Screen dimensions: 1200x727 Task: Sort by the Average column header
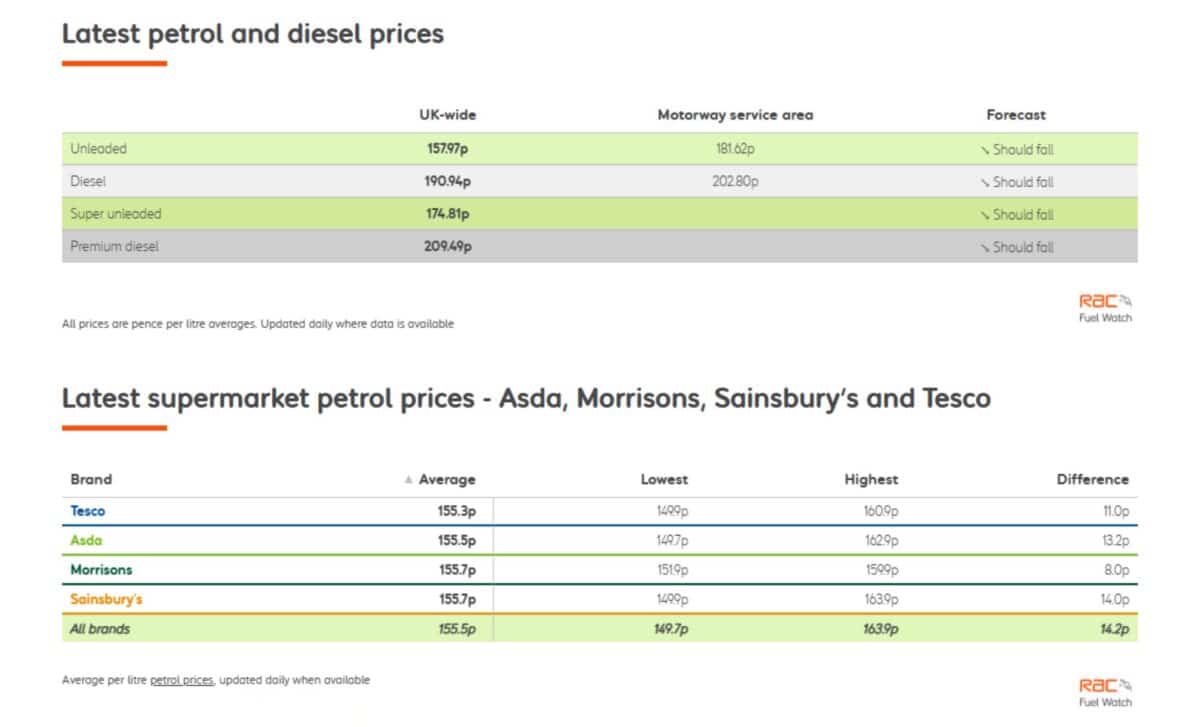[447, 480]
